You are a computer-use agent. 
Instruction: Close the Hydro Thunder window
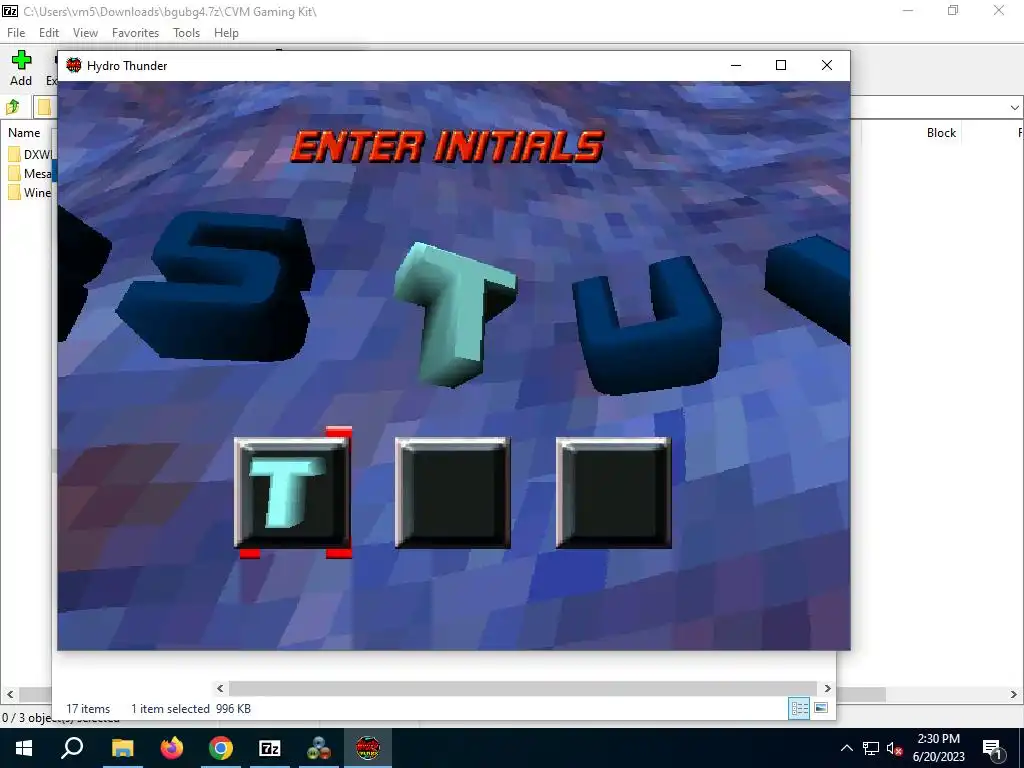tap(827, 65)
